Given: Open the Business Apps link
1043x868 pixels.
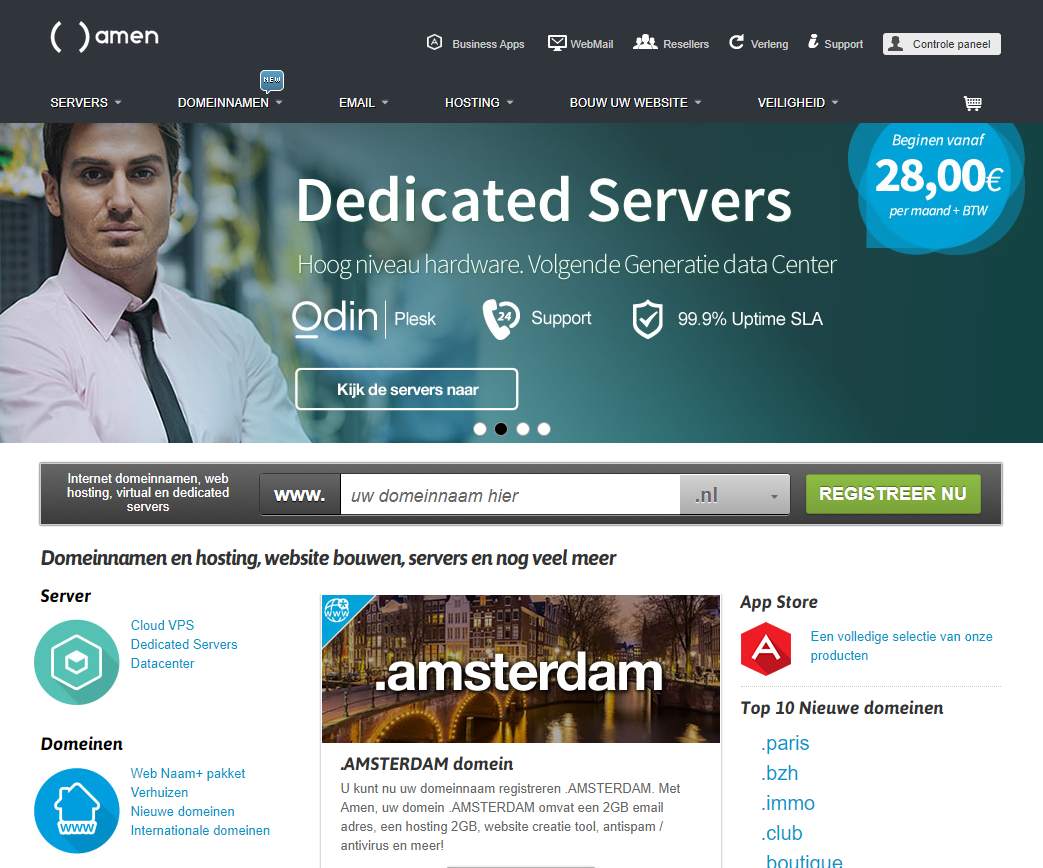Looking at the screenshot, I should click(x=488, y=44).
